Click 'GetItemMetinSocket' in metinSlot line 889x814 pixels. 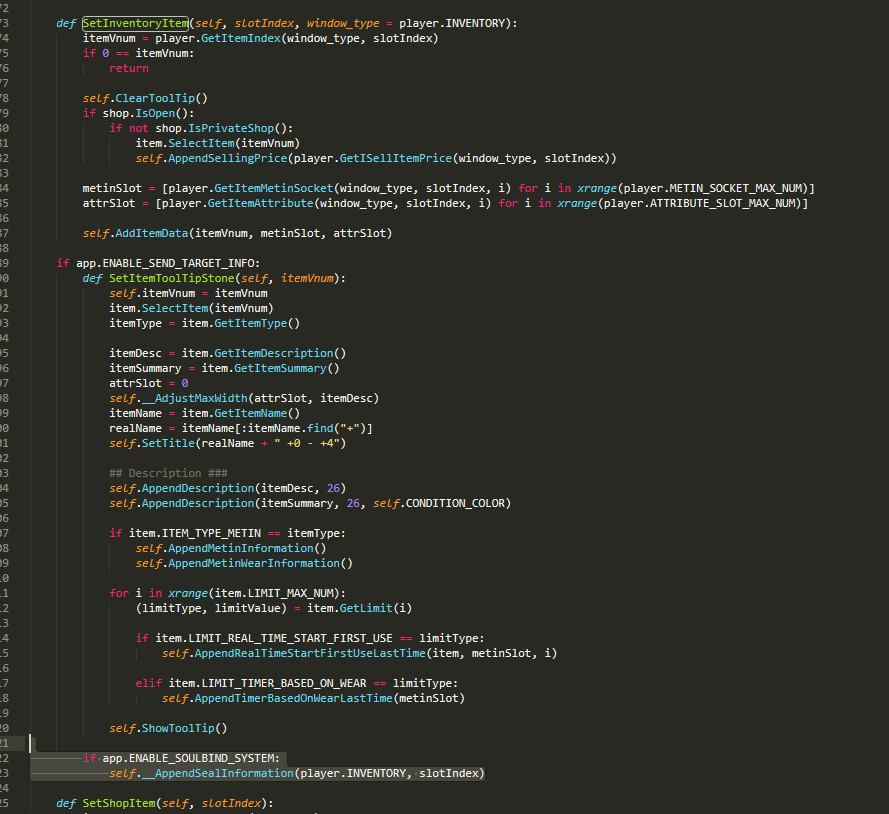click(x=274, y=188)
